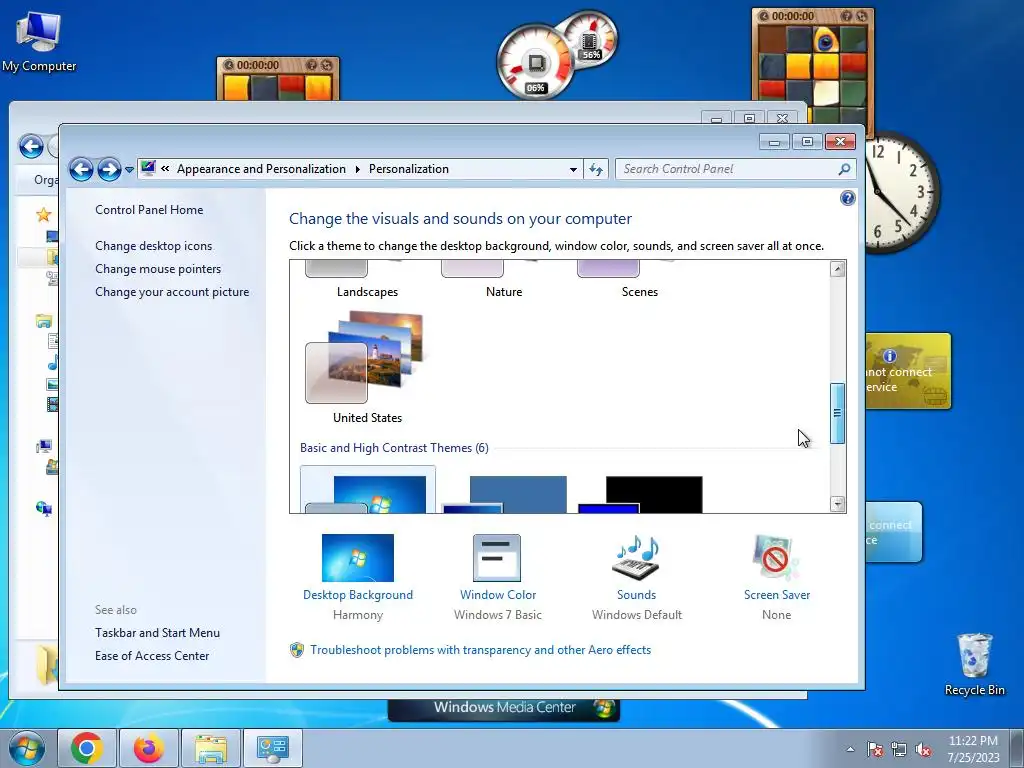Open Window Color settings icon

click(x=497, y=558)
